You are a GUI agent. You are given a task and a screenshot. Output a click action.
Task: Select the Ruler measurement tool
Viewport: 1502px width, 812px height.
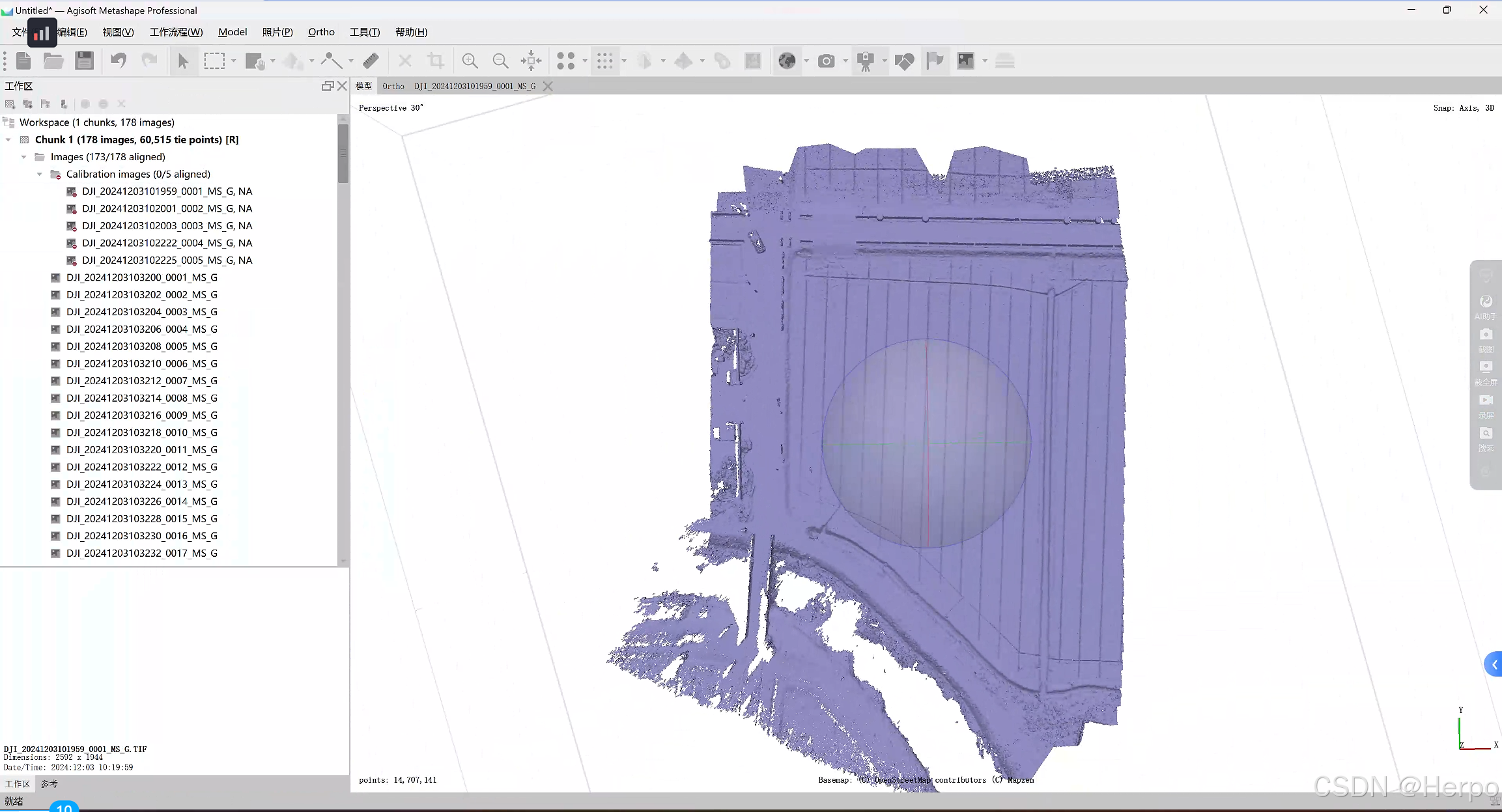pos(371,61)
